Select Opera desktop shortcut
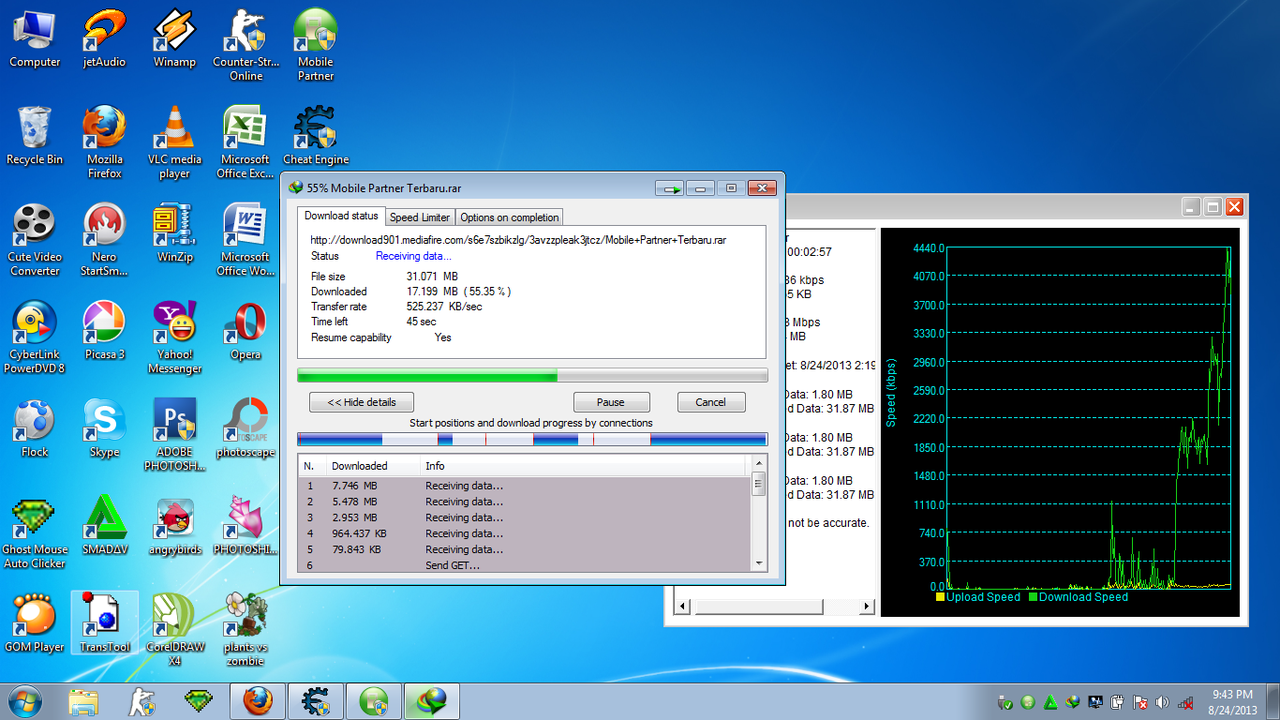The width and height of the screenshot is (1280, 720). pos(246,331)
